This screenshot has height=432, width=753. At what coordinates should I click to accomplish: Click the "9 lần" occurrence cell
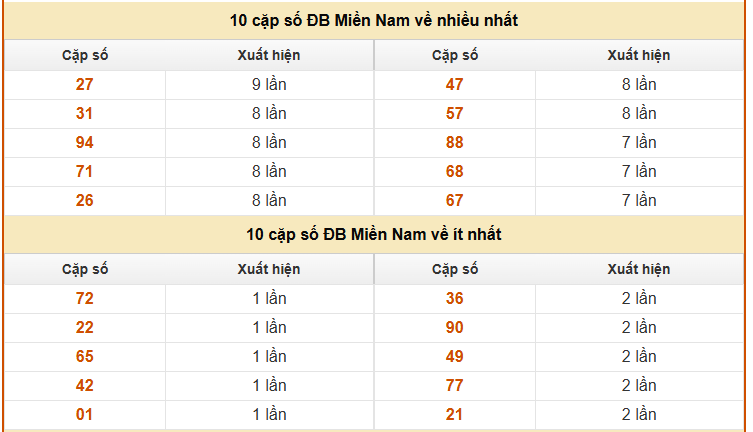[269, 85]
